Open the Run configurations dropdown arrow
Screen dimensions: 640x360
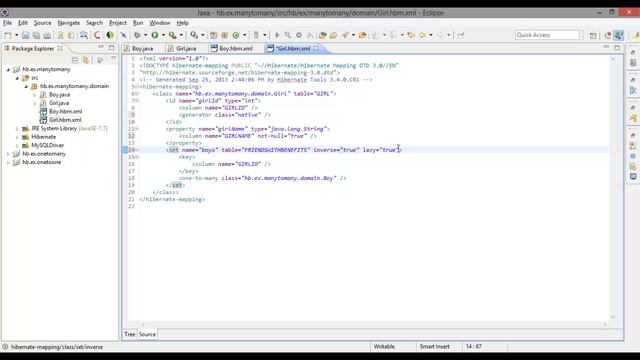click(163, 35)
